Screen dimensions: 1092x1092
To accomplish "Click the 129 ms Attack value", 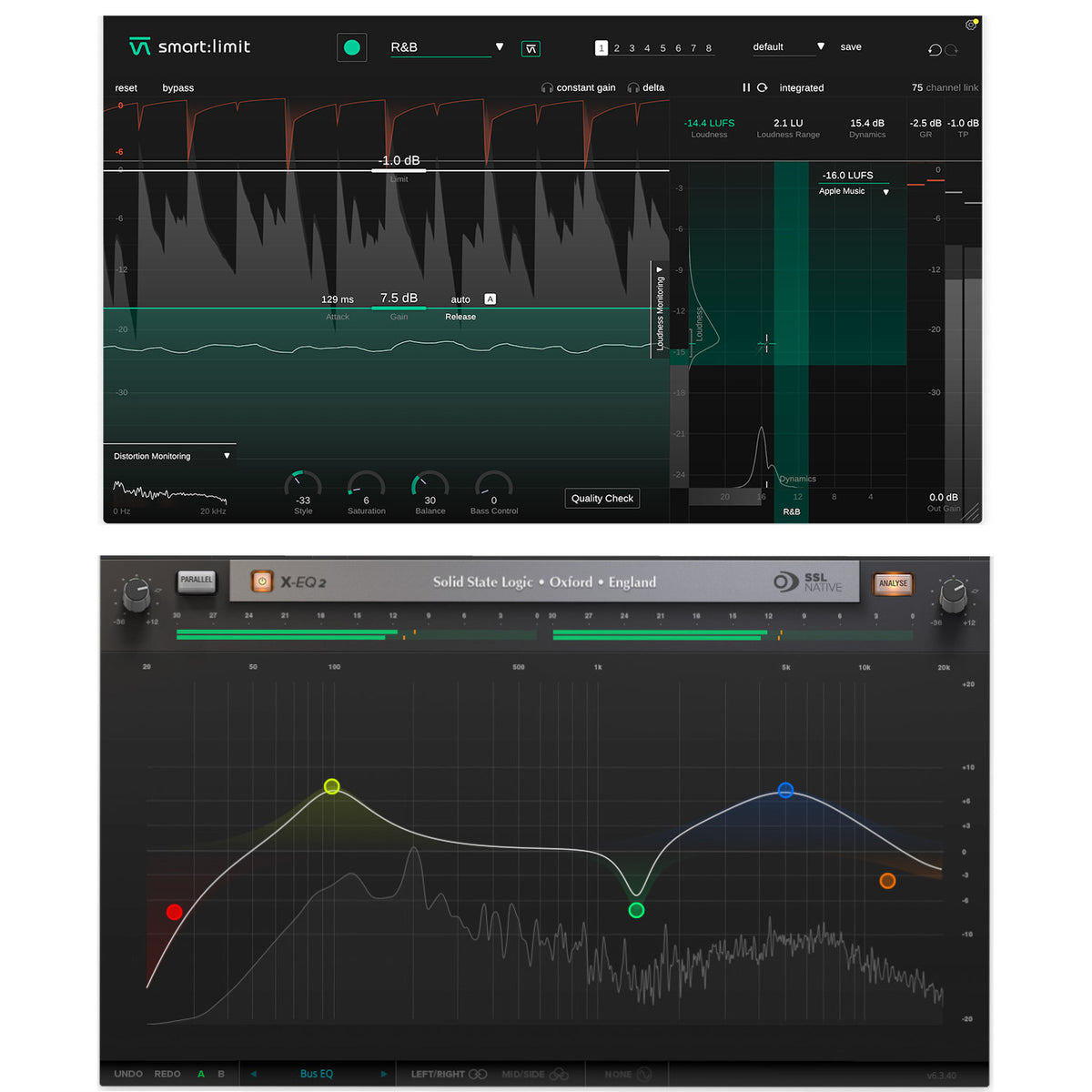I will point(338,299).
